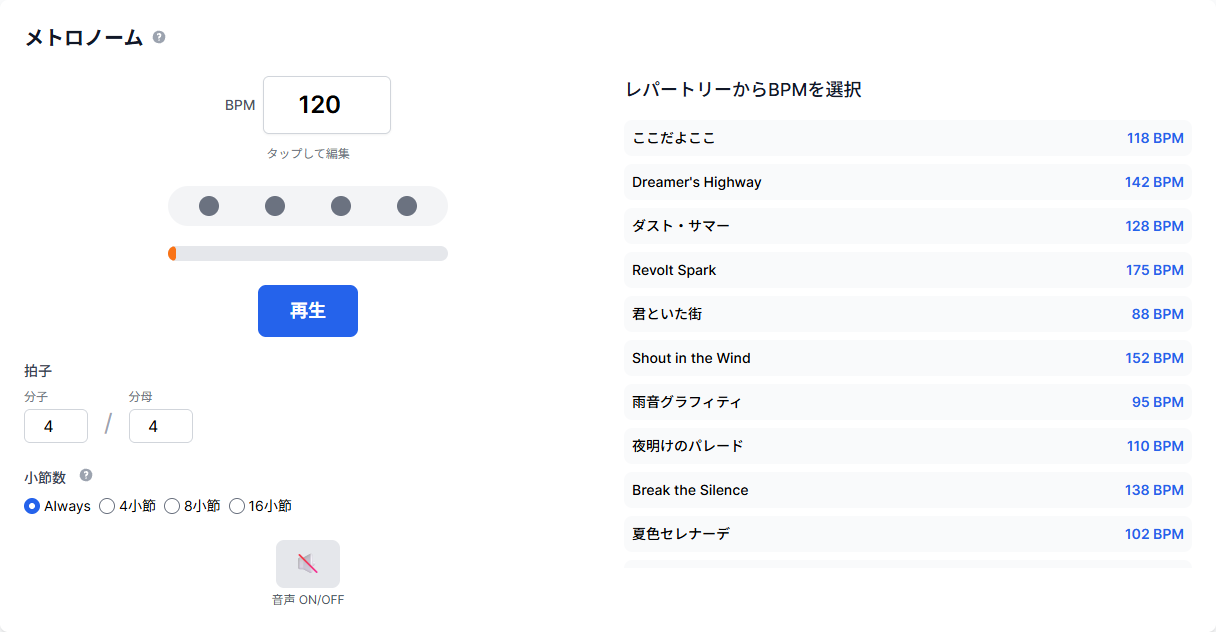Click the 分子 numerator field
The image size is (1216, 632).
coord(56,426)
